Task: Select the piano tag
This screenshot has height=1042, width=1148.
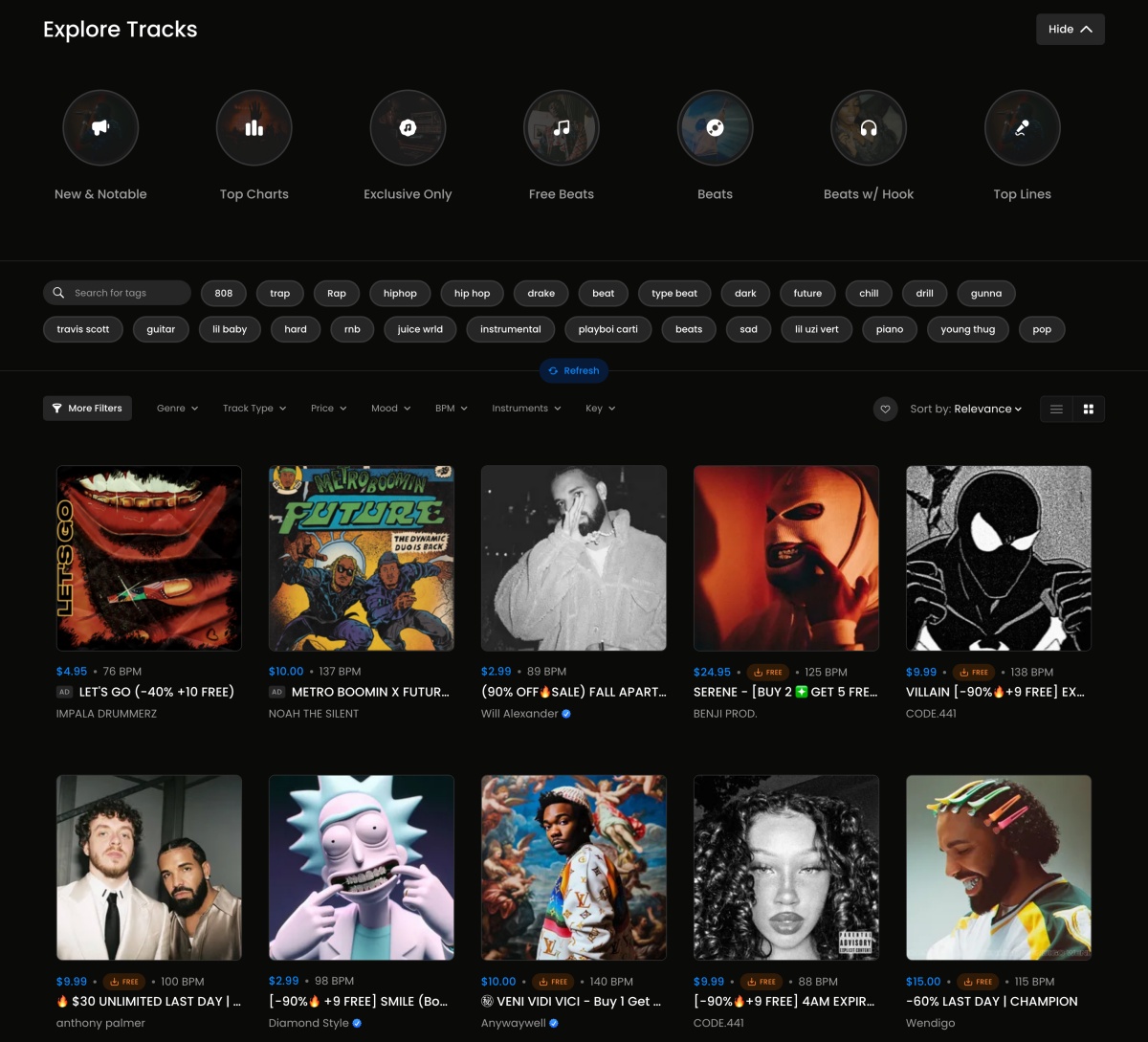Action: tap(890, 329)
